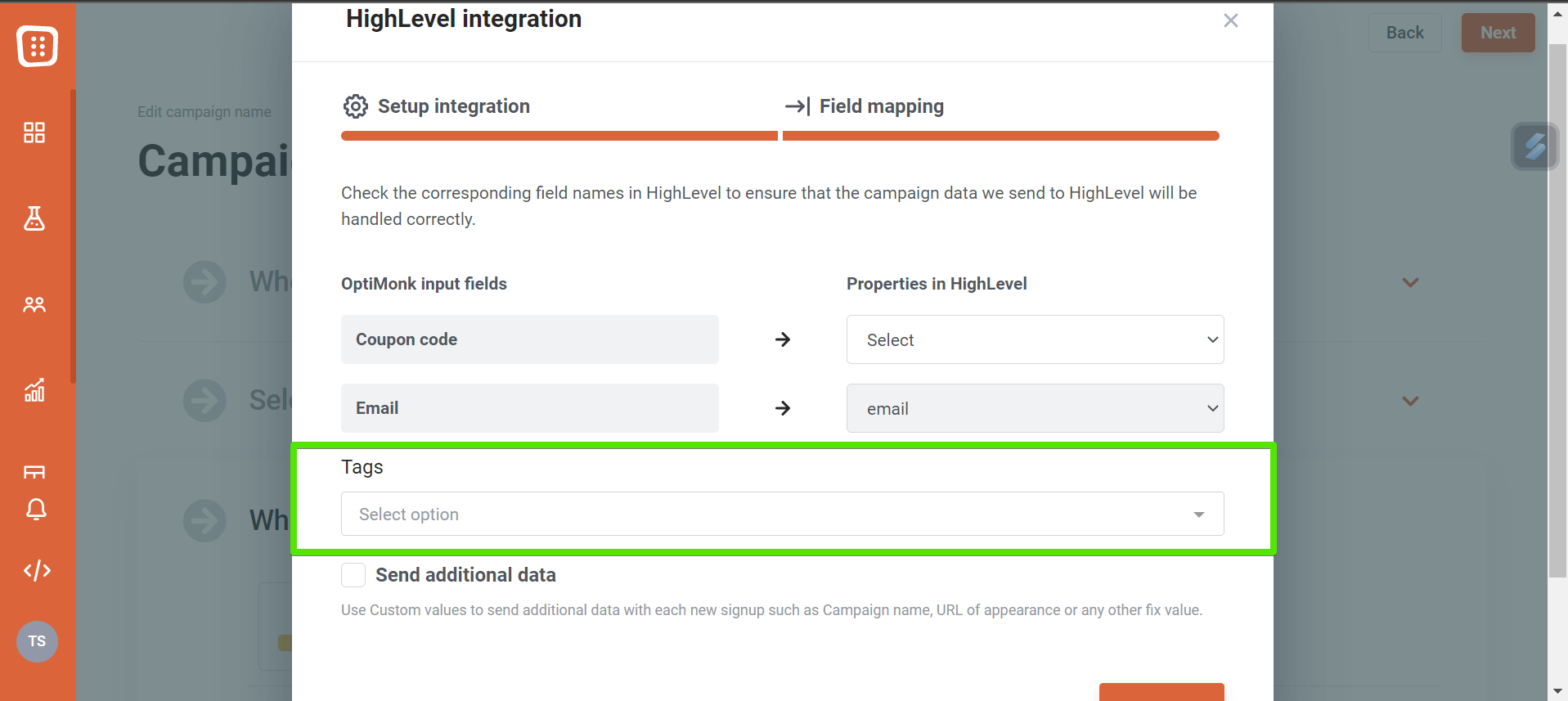1568x701 pixels.
Task: Expand the lower chevron in the campaign page
Action: point(1410,402)
